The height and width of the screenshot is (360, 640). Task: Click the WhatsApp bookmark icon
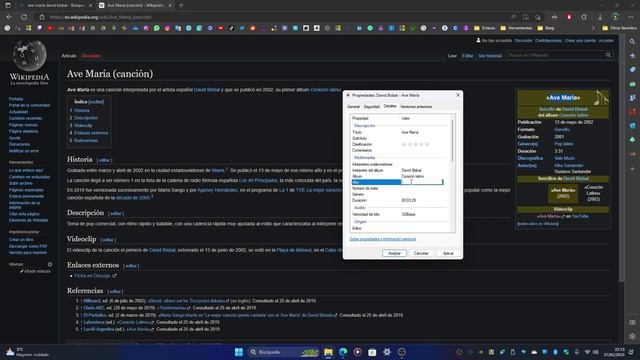(x=157, y=28)
